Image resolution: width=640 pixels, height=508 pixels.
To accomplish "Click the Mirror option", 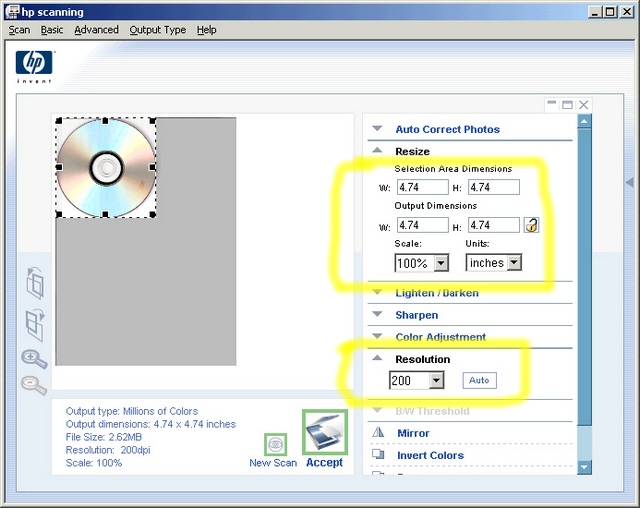I will coord(413,433).
